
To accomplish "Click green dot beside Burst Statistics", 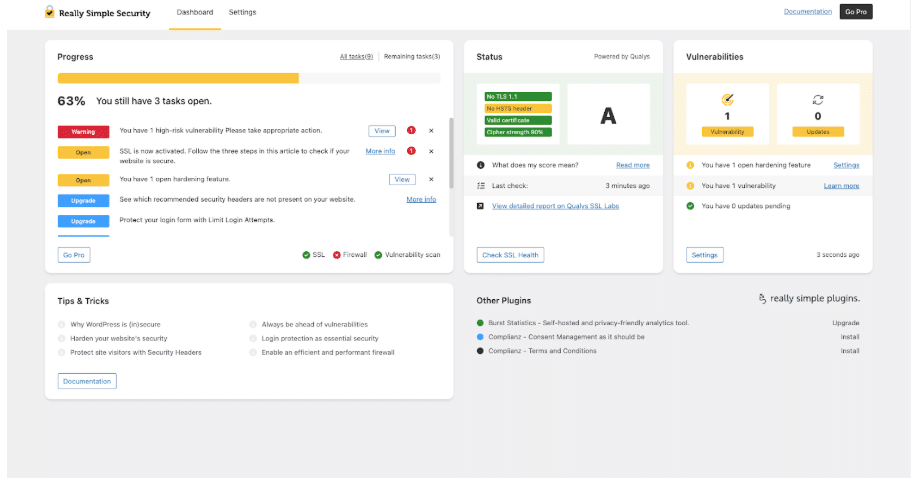I will pyautogui.click(x=480, y=323).
